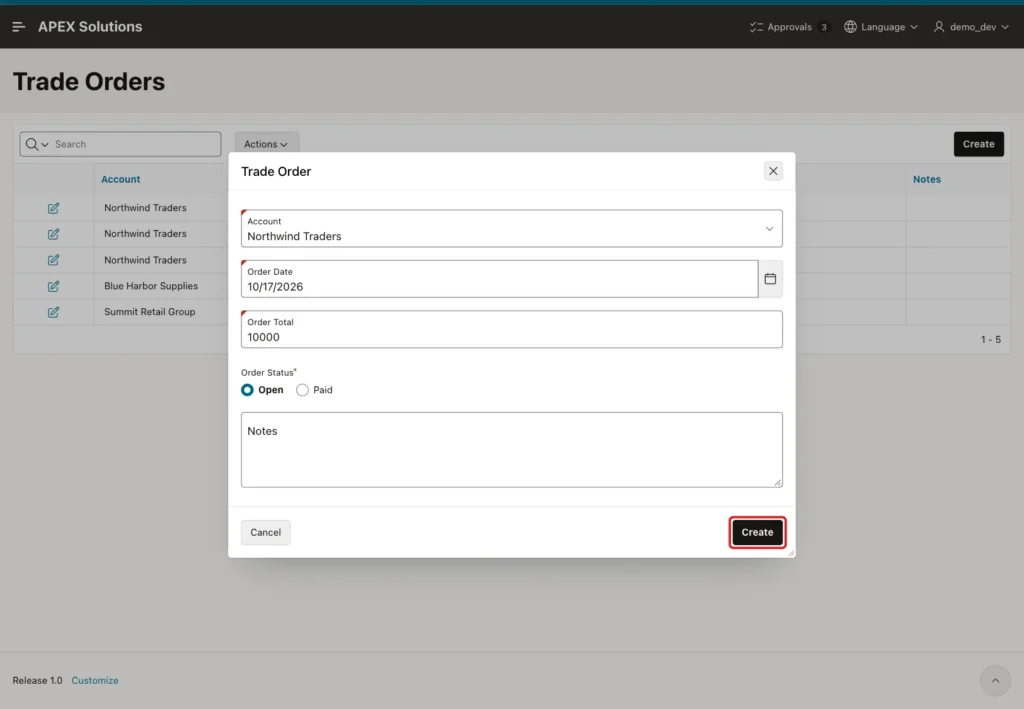Click the edit icon for Blue Harbor Supplies

pyautogui.click(x=54, y=286)
